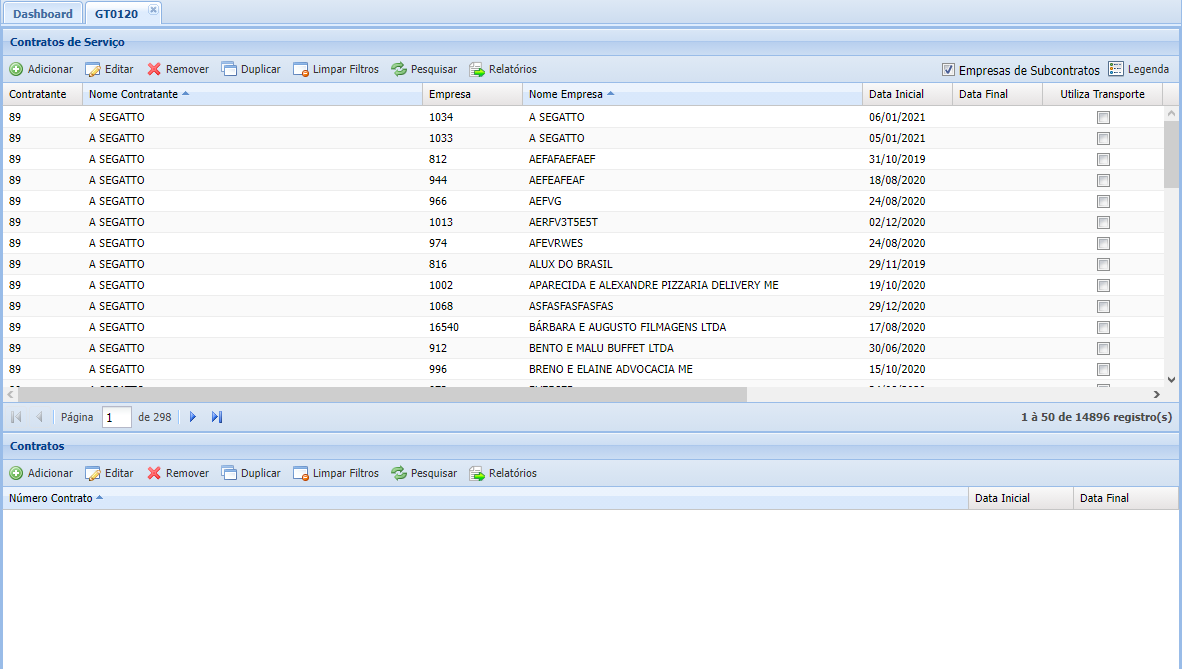Go to the next page arrow
Viewport: 1182px width, 669px height.
tap(193, 417)
